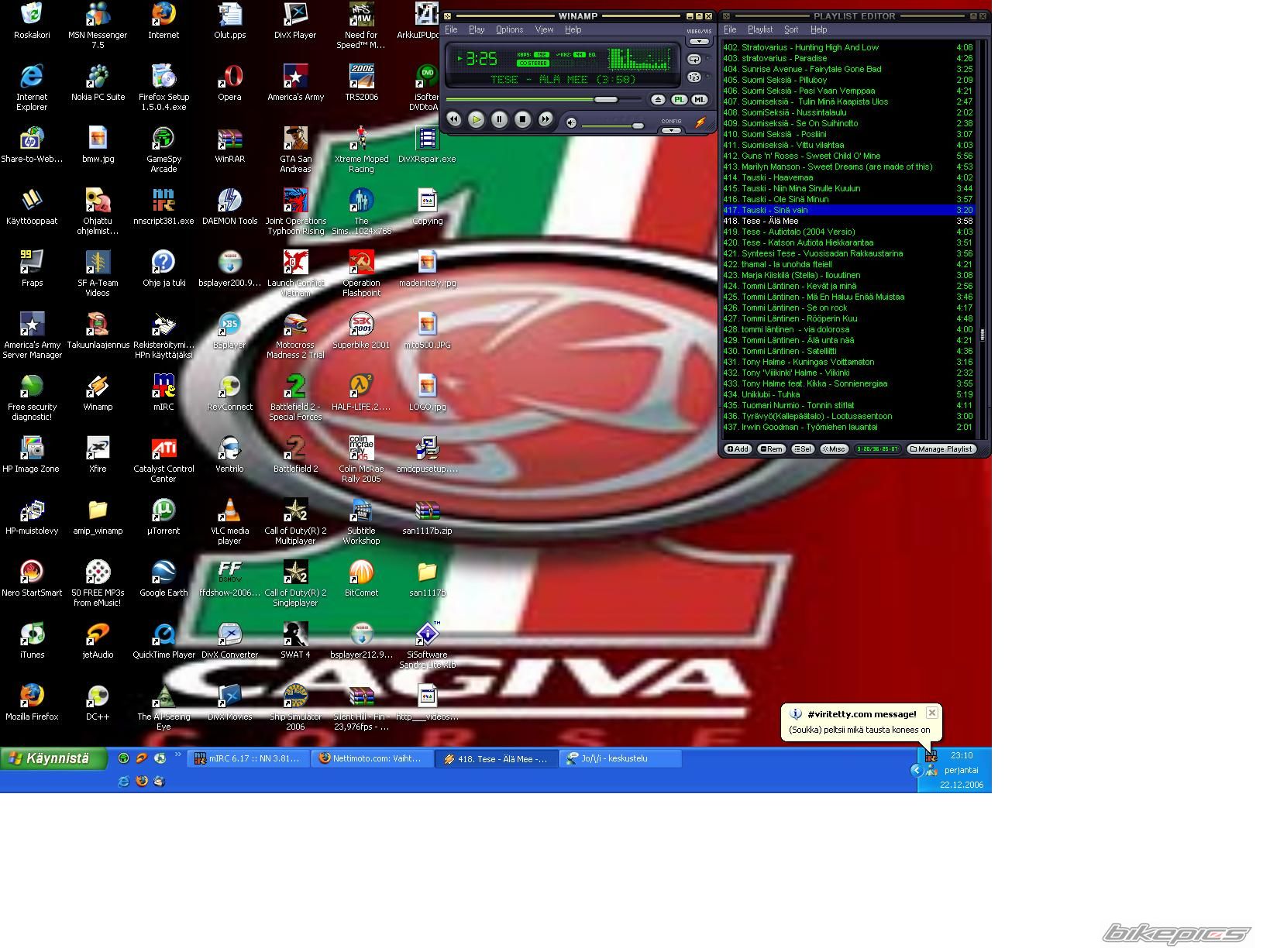Switch to mIRC 6.17 taskbar button
Screen dimensions: 1270x952
[248, 758]
